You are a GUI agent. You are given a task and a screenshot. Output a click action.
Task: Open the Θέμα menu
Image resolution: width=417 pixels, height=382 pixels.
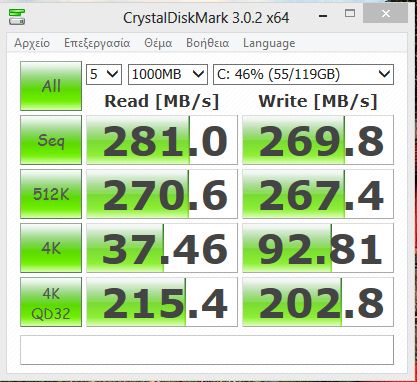click(158, 43)
